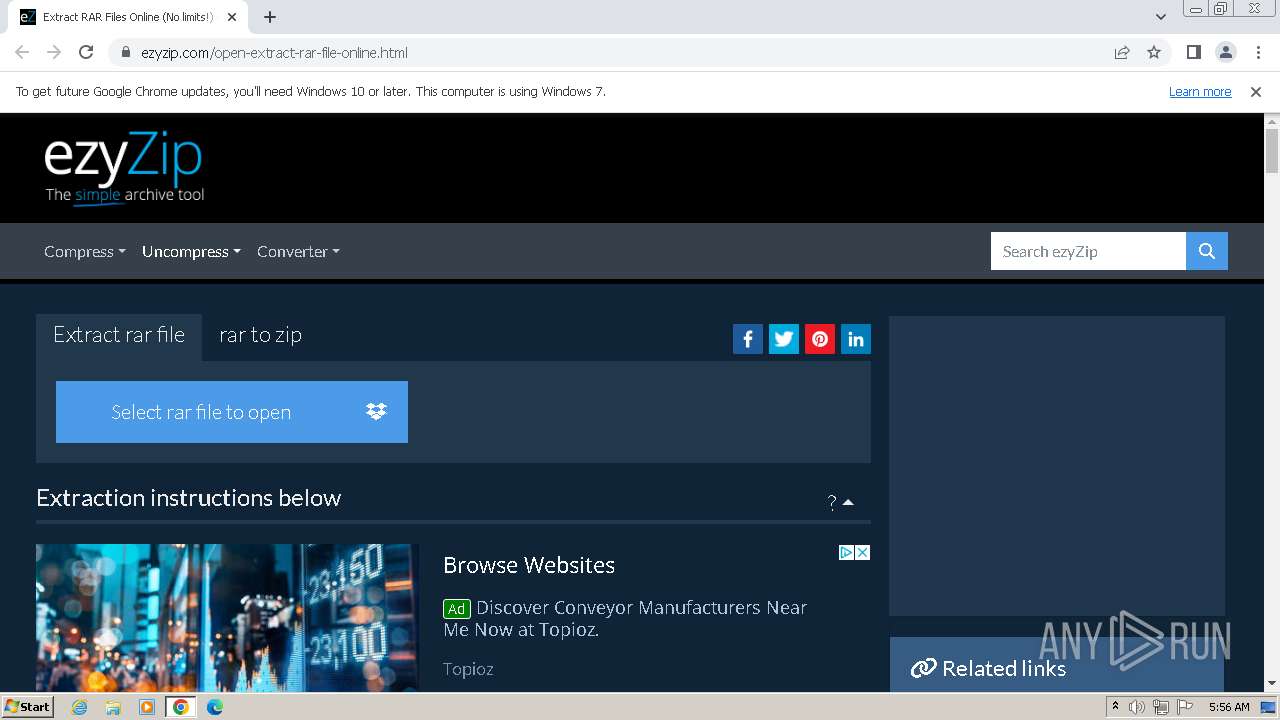Share page on Twitter icon

tap(784, 339)
